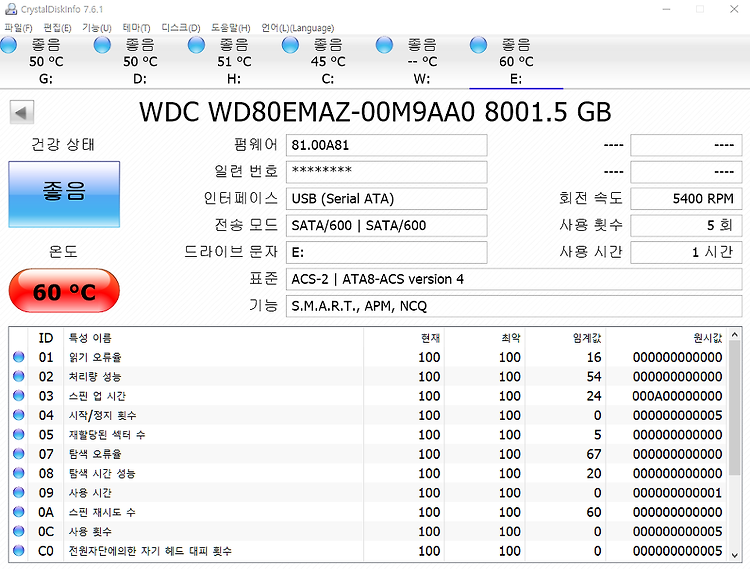
Task: Open the 테마(T) menu
Action: (136, 28)
